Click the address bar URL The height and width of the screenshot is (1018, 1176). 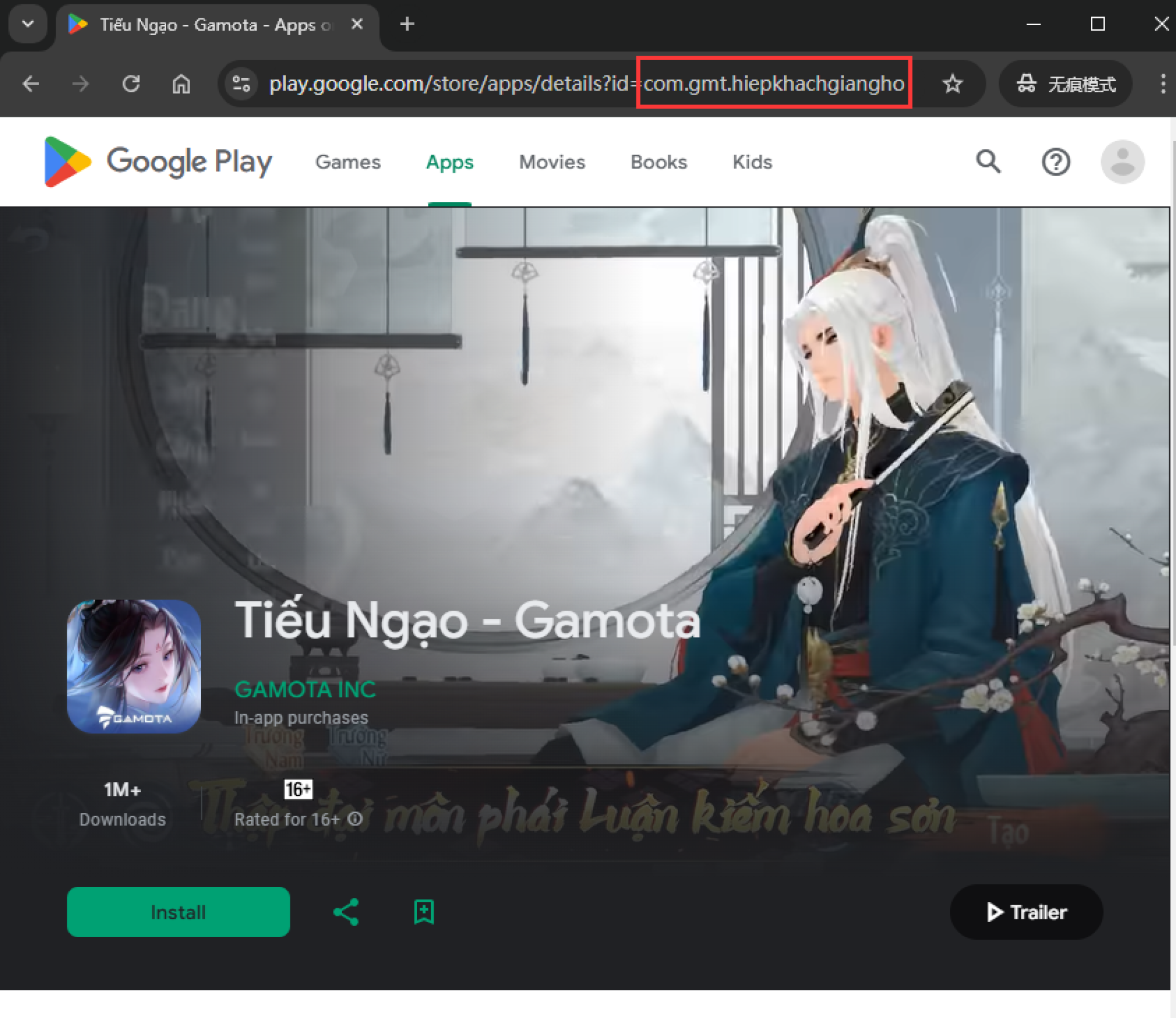tap(551, 84)
